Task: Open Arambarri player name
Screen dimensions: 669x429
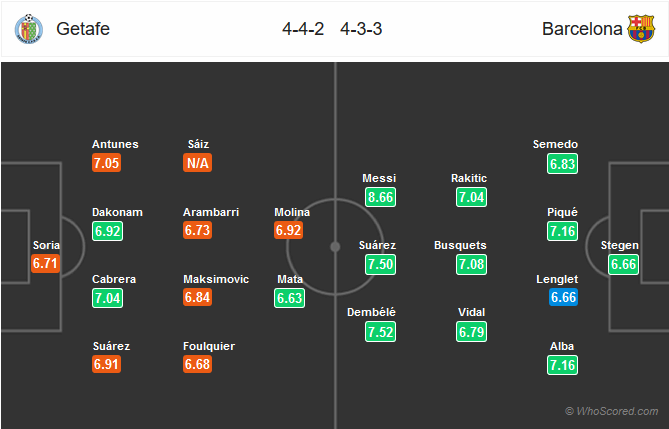Action: pyautogui.click(x=211, y=212)
